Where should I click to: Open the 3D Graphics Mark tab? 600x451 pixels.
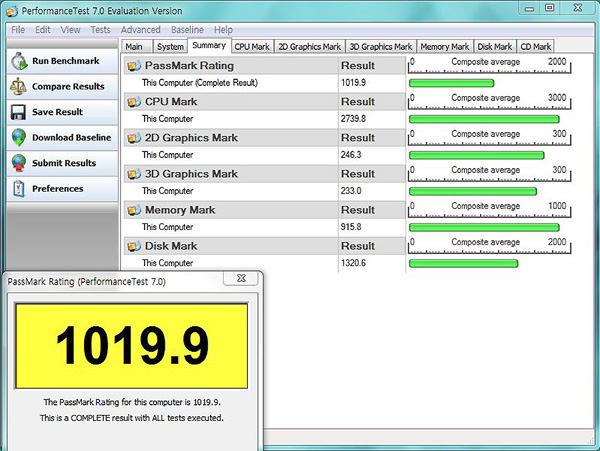(x=381, y=46)
